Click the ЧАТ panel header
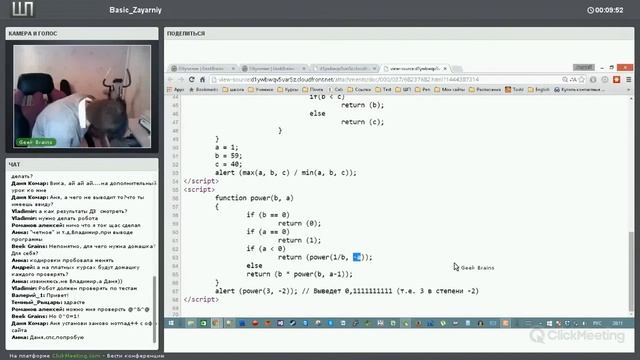The width and height of the screenshot is (640, 360). 82,164
